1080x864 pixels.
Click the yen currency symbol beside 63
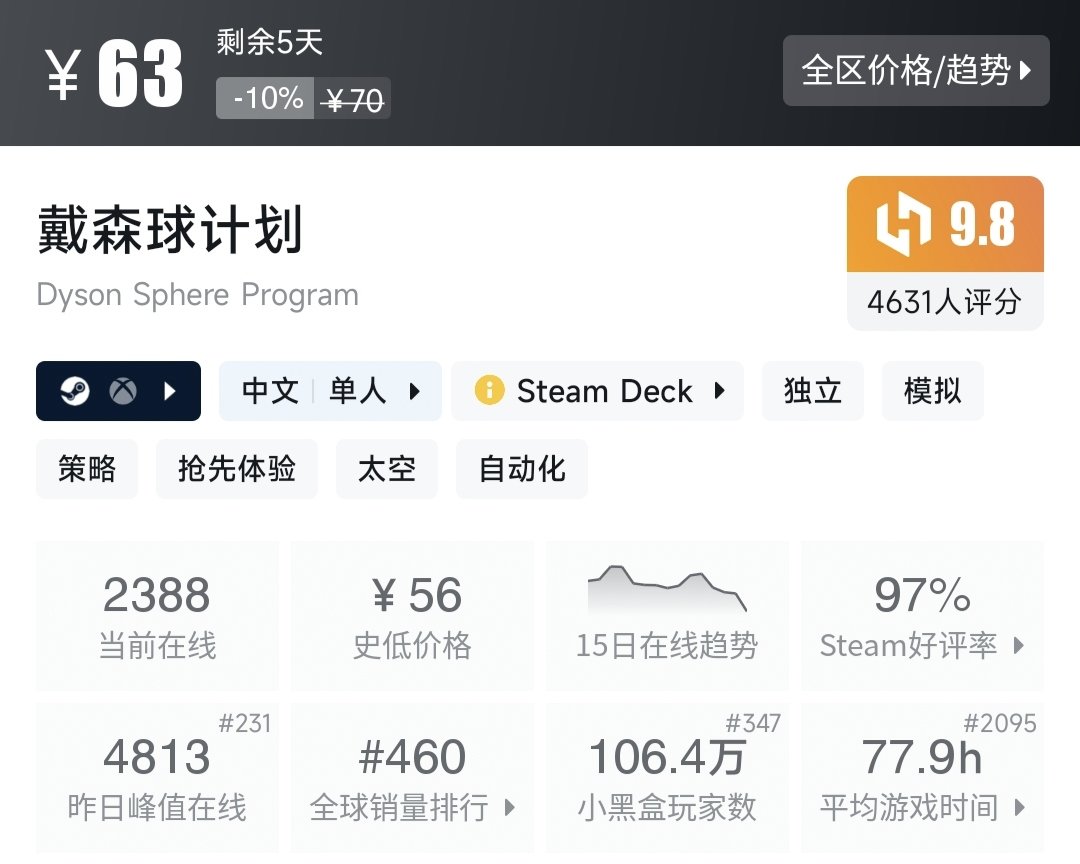tap(62, 76)
